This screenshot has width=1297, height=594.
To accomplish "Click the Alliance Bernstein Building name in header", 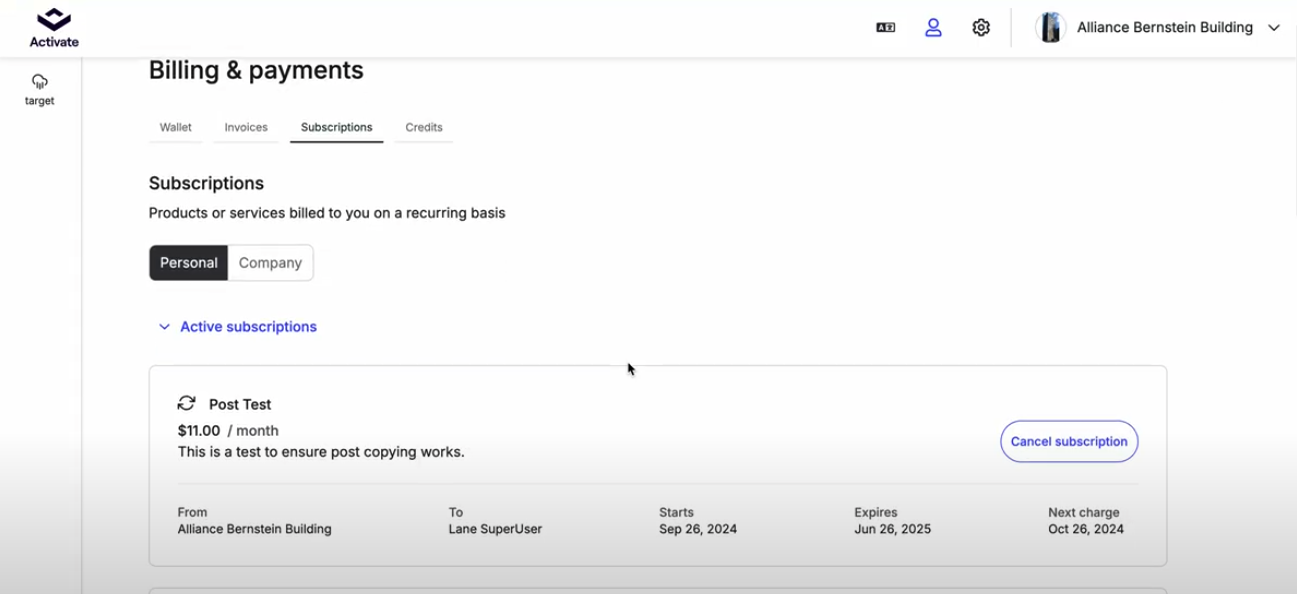I will (1165, 28).
